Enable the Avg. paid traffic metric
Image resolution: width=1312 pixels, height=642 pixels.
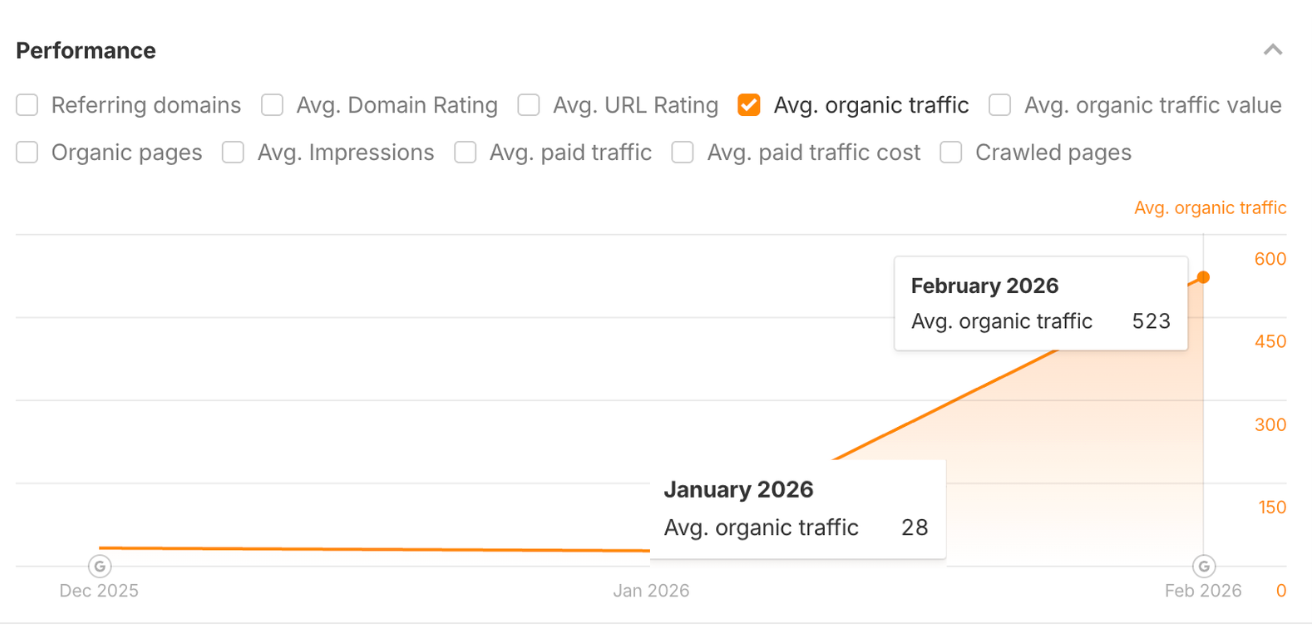coord(465,152)
